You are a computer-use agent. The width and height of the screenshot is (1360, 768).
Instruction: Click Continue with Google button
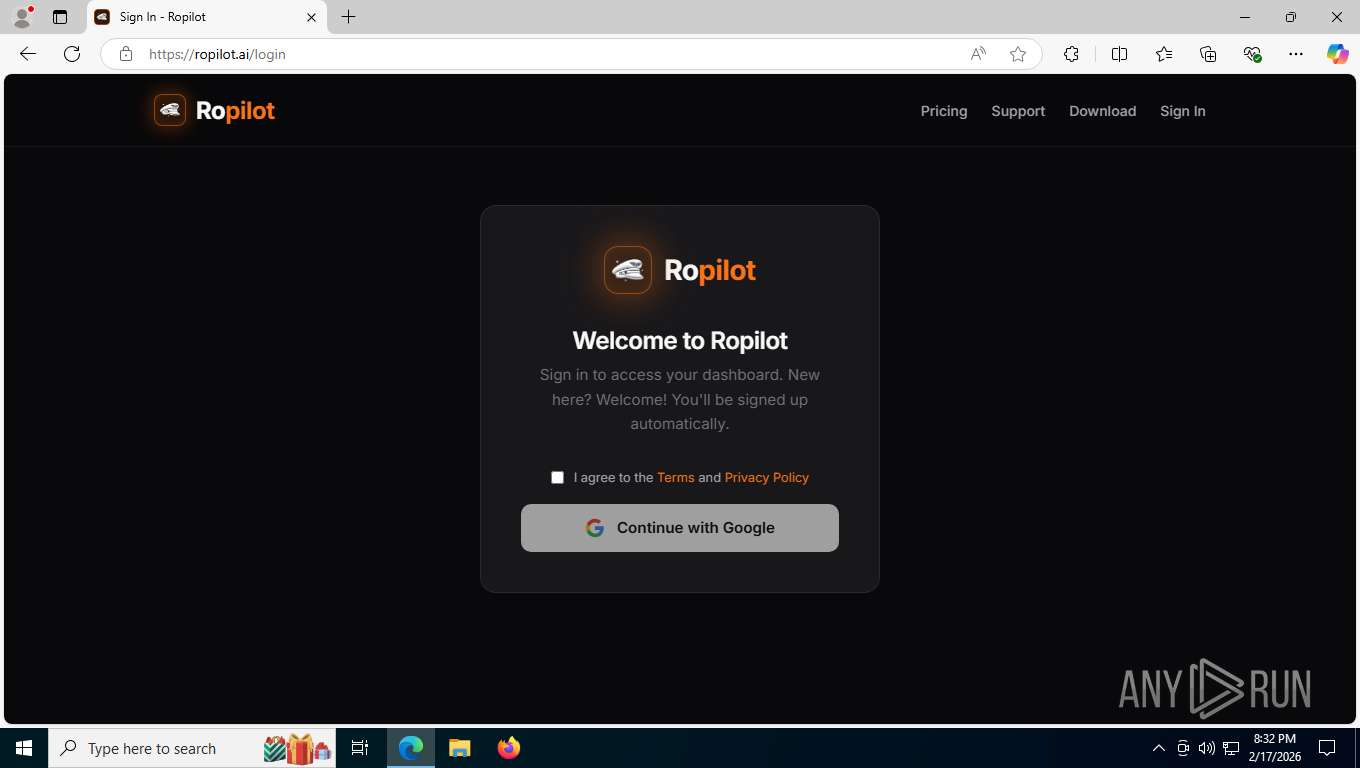pos(680,528)
